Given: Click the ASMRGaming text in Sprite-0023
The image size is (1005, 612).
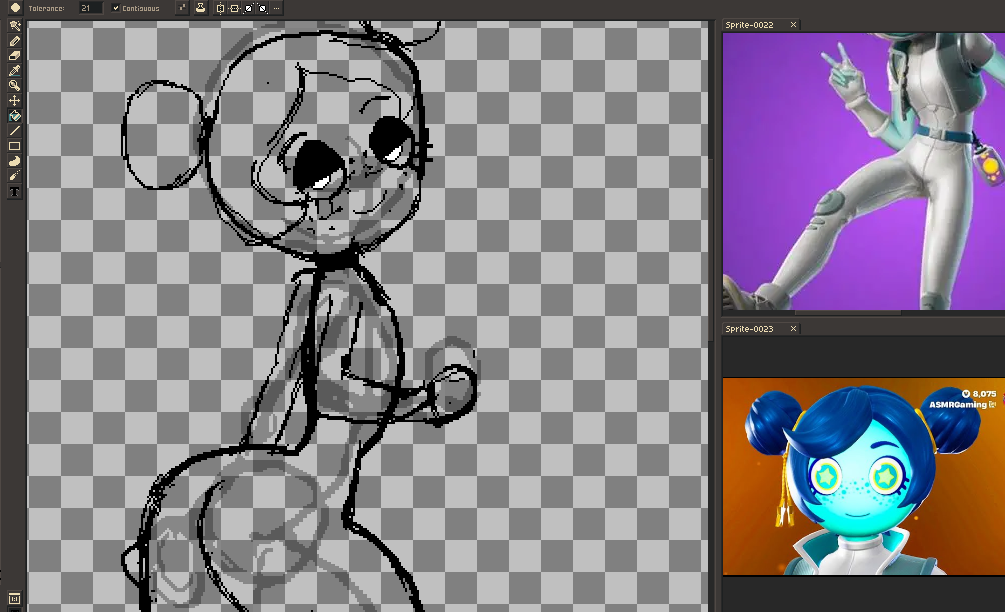Looking at the screenshot, I should click(958, 405).
